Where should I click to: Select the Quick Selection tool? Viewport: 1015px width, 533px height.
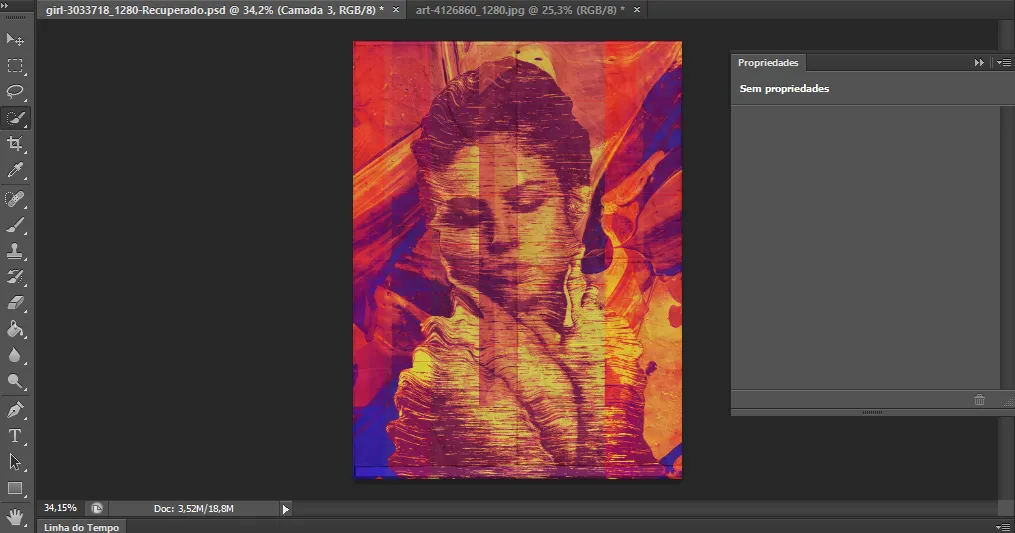(x=15, y=118)
